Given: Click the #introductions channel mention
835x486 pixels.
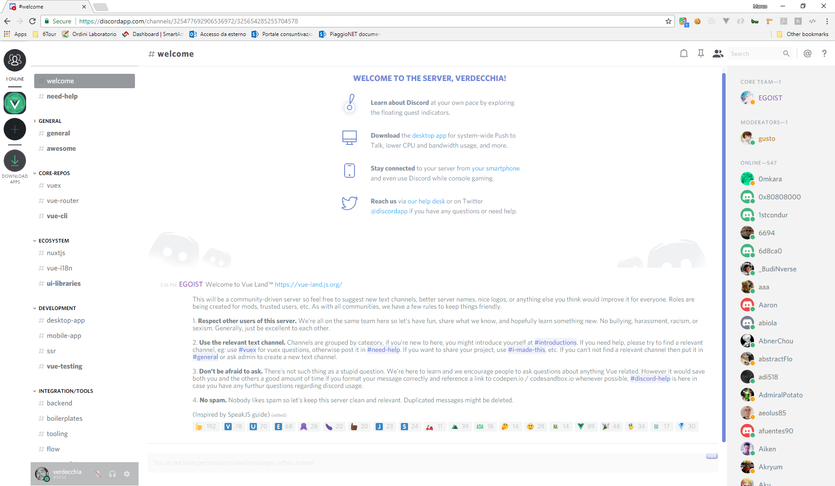Looking at the screenshot, I should [x=555, y=342].
